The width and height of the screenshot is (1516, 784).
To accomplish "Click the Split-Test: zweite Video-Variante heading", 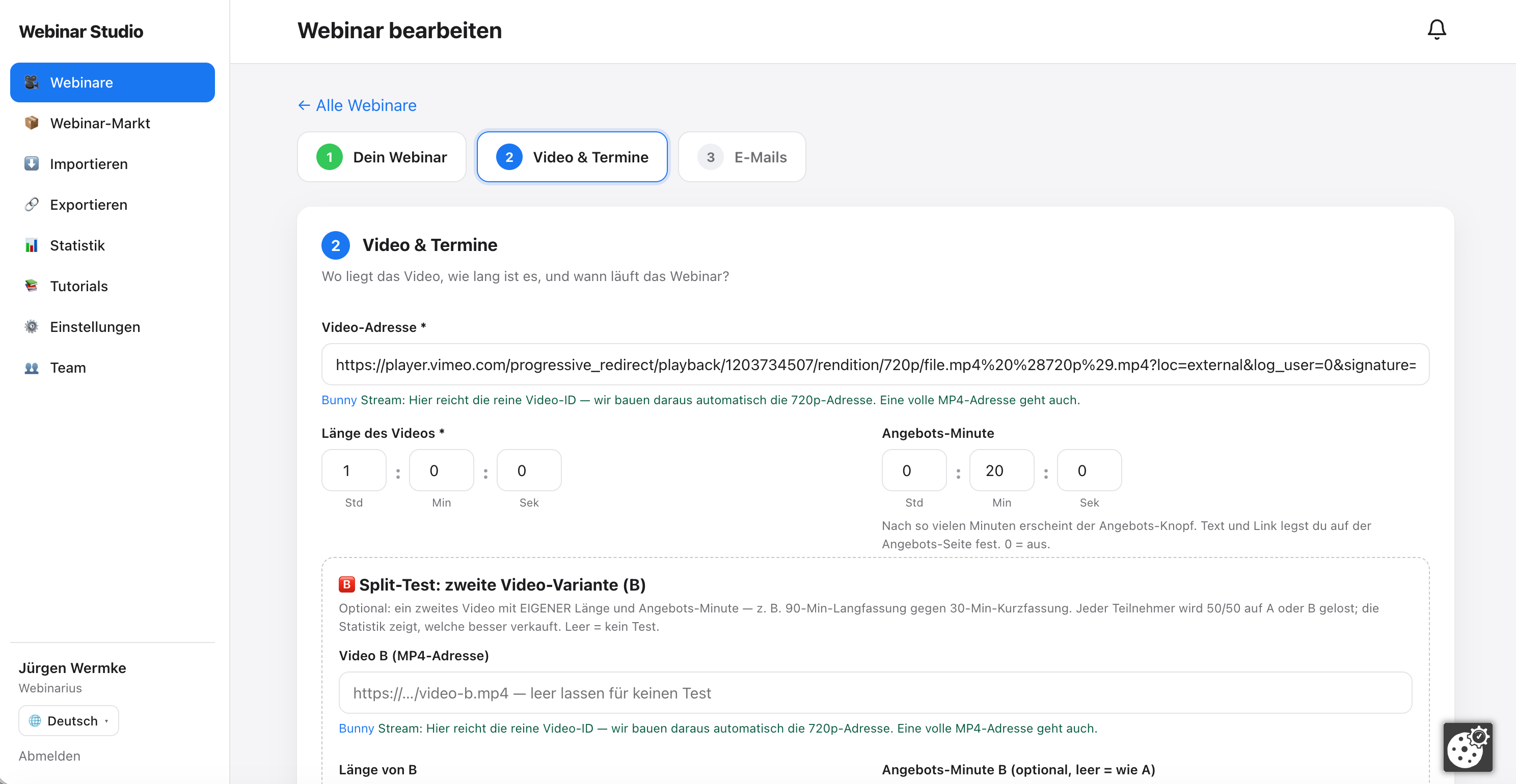I will click(x=502, y=584).
